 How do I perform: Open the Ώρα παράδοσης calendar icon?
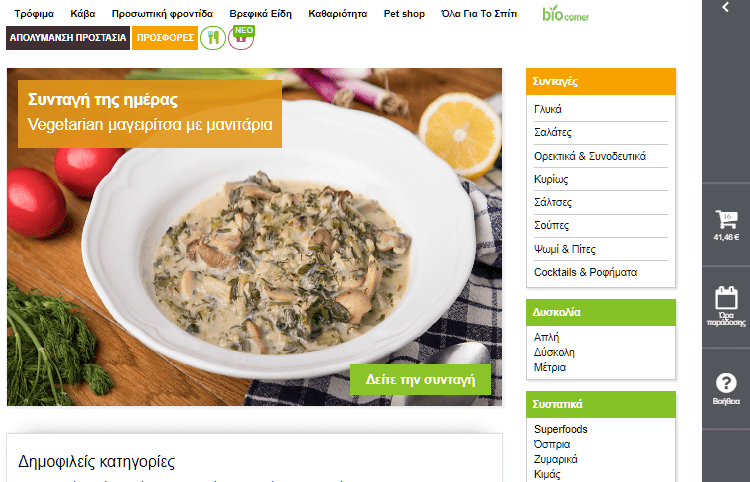(x=726, y=306)
